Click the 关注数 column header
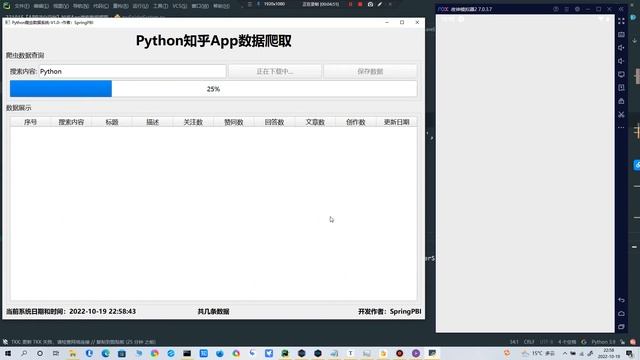The image size is (640, 360). 193,122
